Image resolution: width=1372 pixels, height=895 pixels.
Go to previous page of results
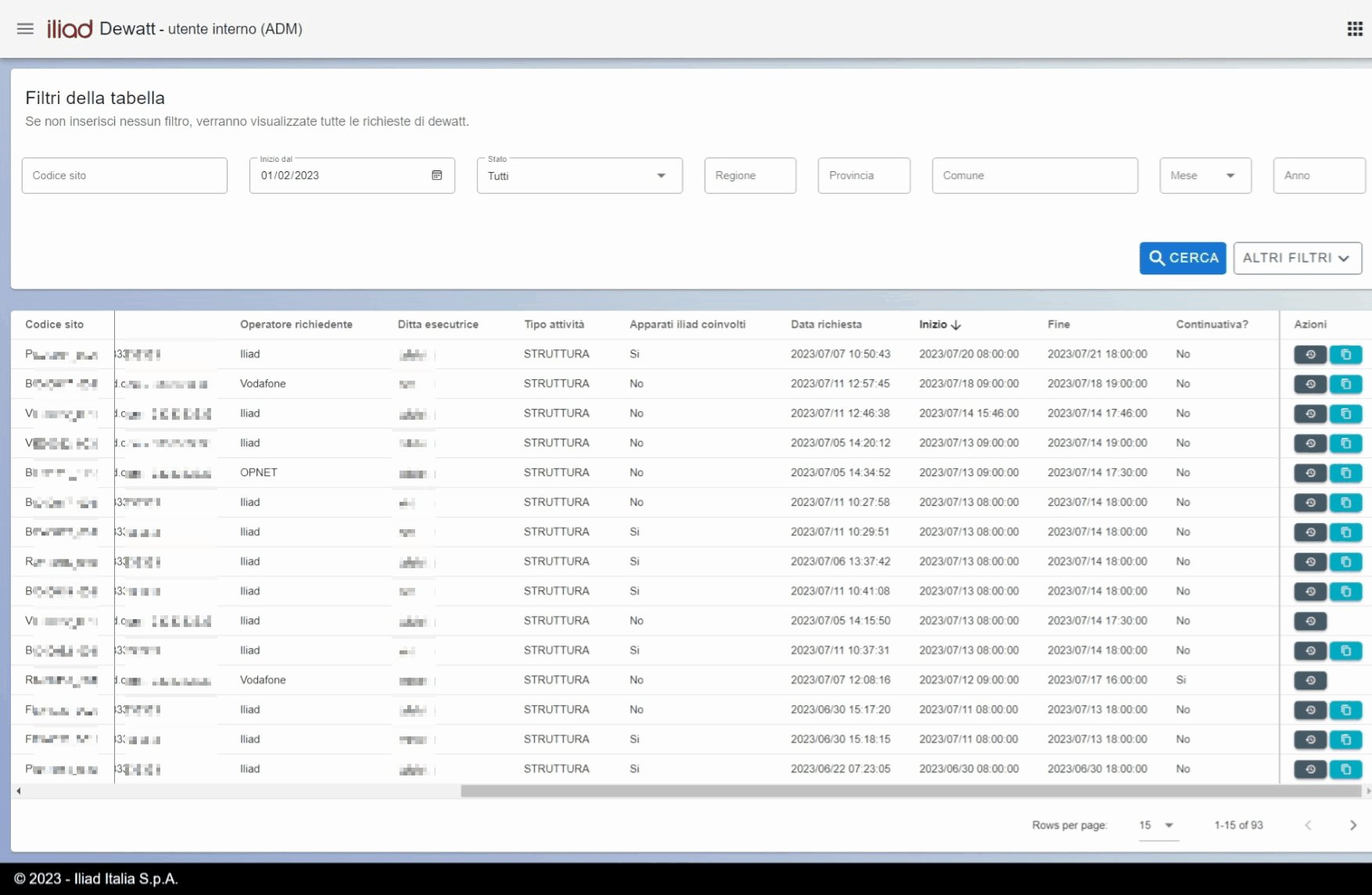(x=1308, y=825)
